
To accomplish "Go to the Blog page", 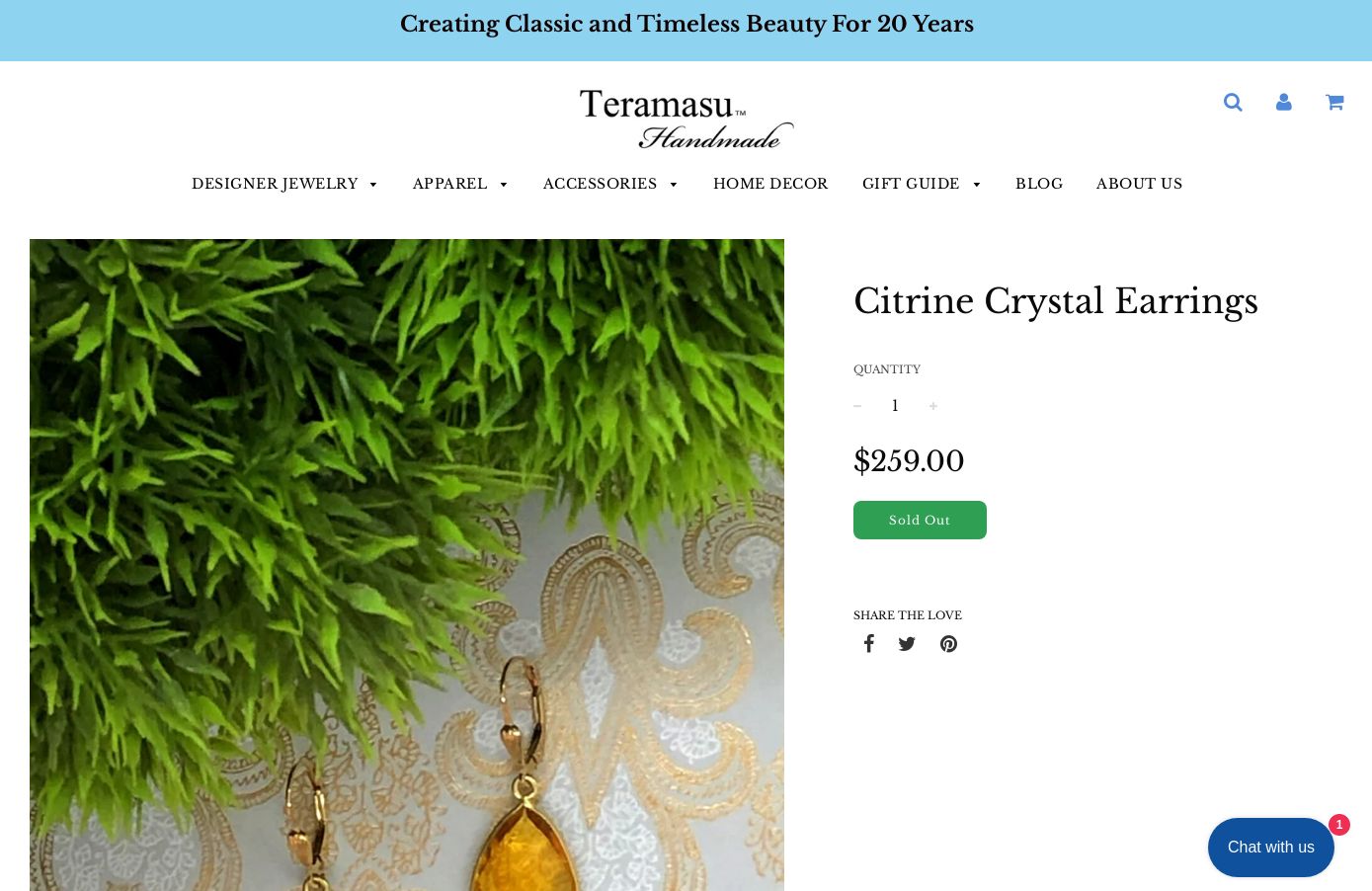I will click(1039, 184).
